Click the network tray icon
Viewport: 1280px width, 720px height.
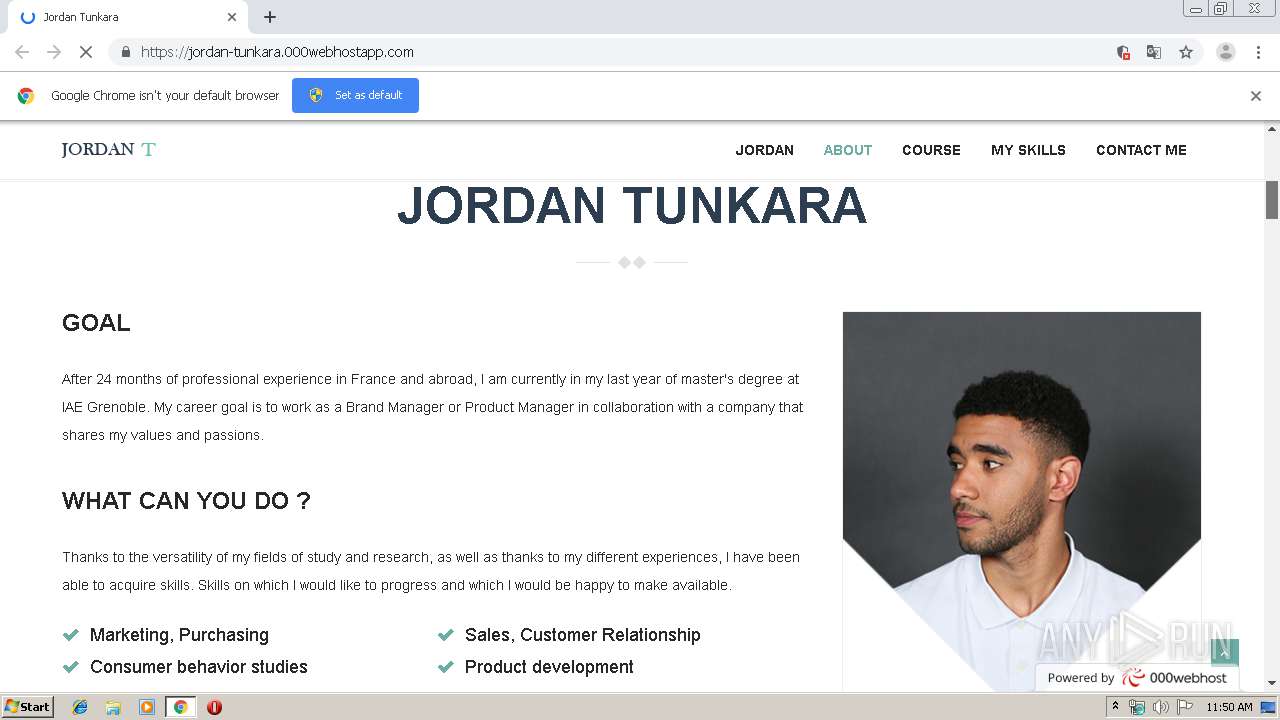[1137, 707]
